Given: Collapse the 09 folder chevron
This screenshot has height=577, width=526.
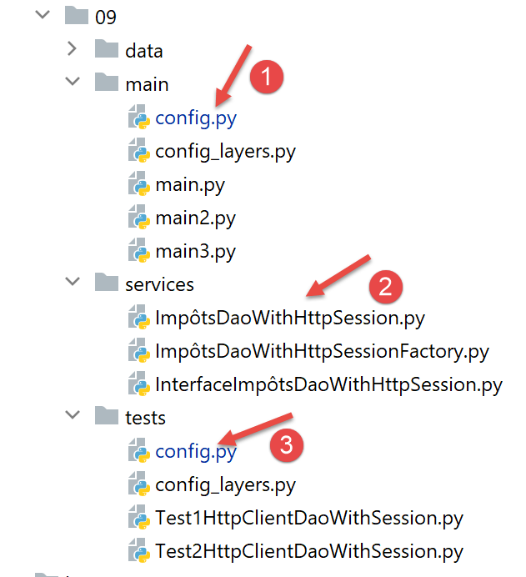Looking at the screenshot, I should [x=43, y=15].
